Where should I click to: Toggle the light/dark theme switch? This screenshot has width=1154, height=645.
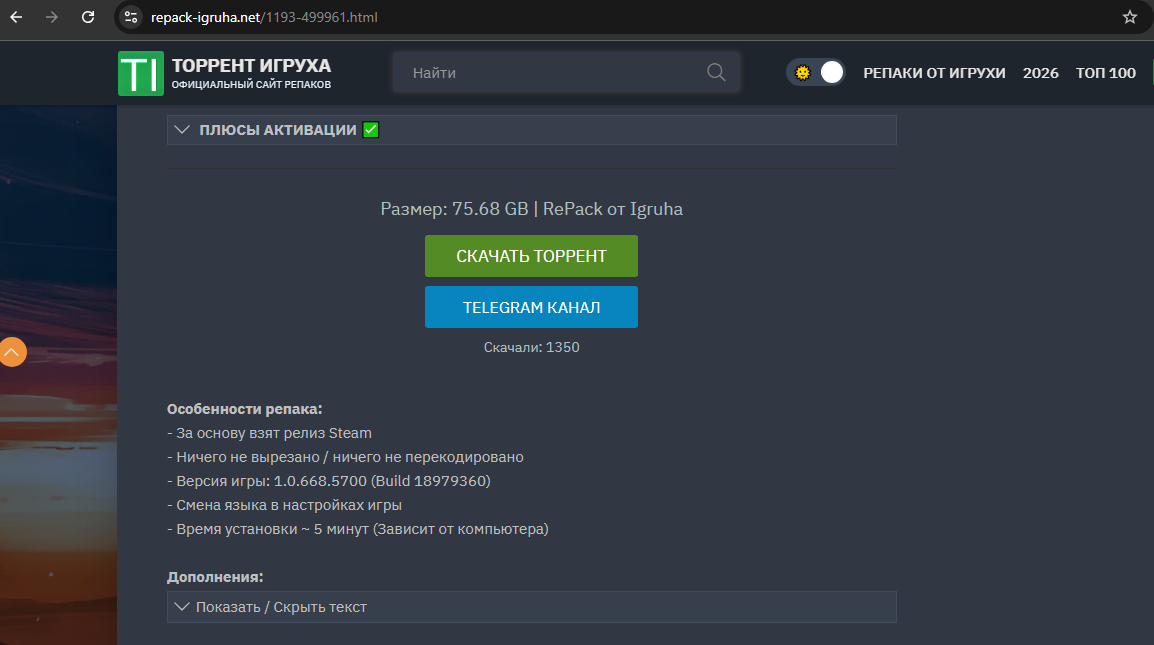[816, 73]
